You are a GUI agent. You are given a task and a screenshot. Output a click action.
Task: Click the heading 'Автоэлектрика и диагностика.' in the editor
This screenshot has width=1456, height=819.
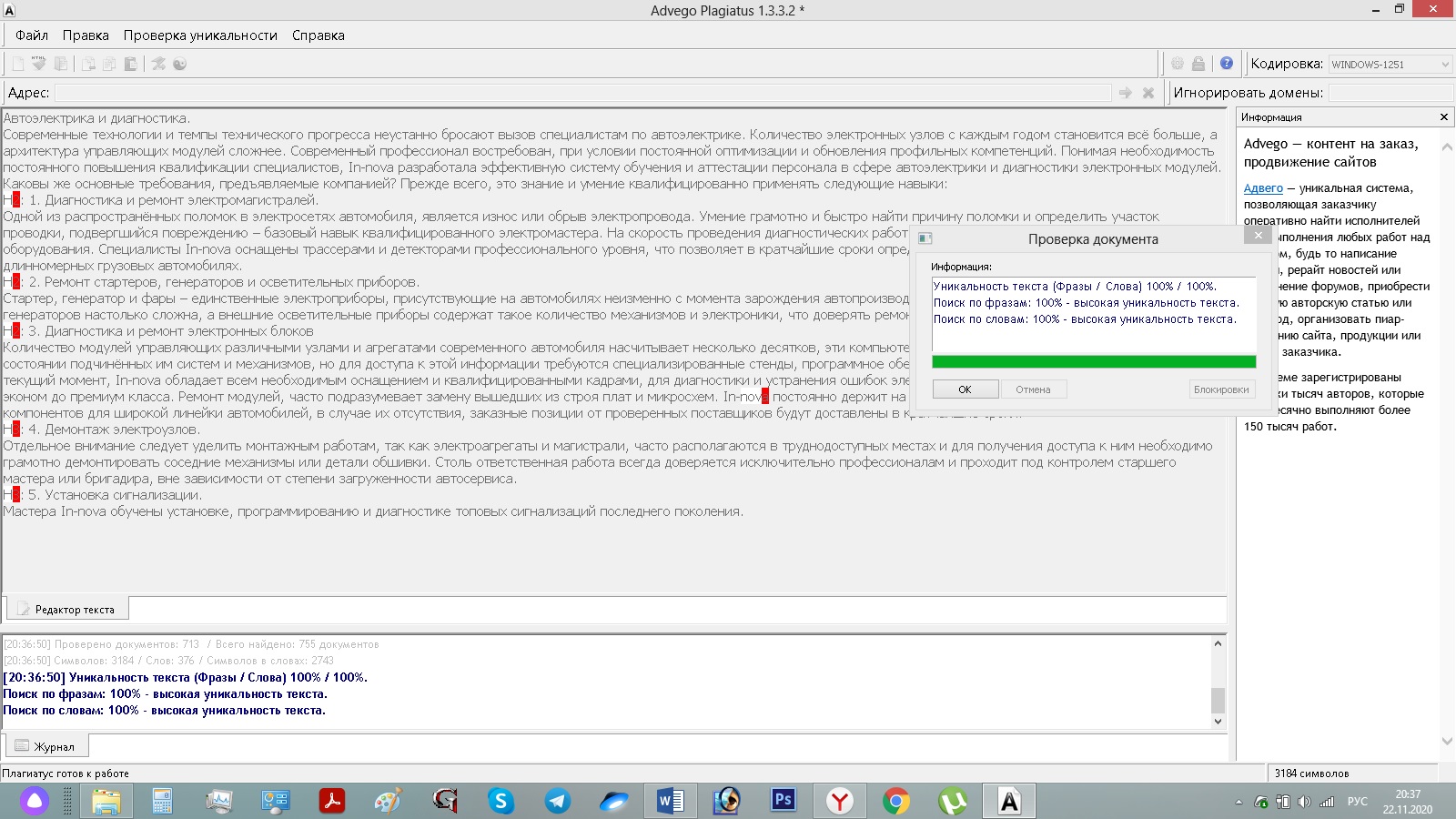pos(96,118)
